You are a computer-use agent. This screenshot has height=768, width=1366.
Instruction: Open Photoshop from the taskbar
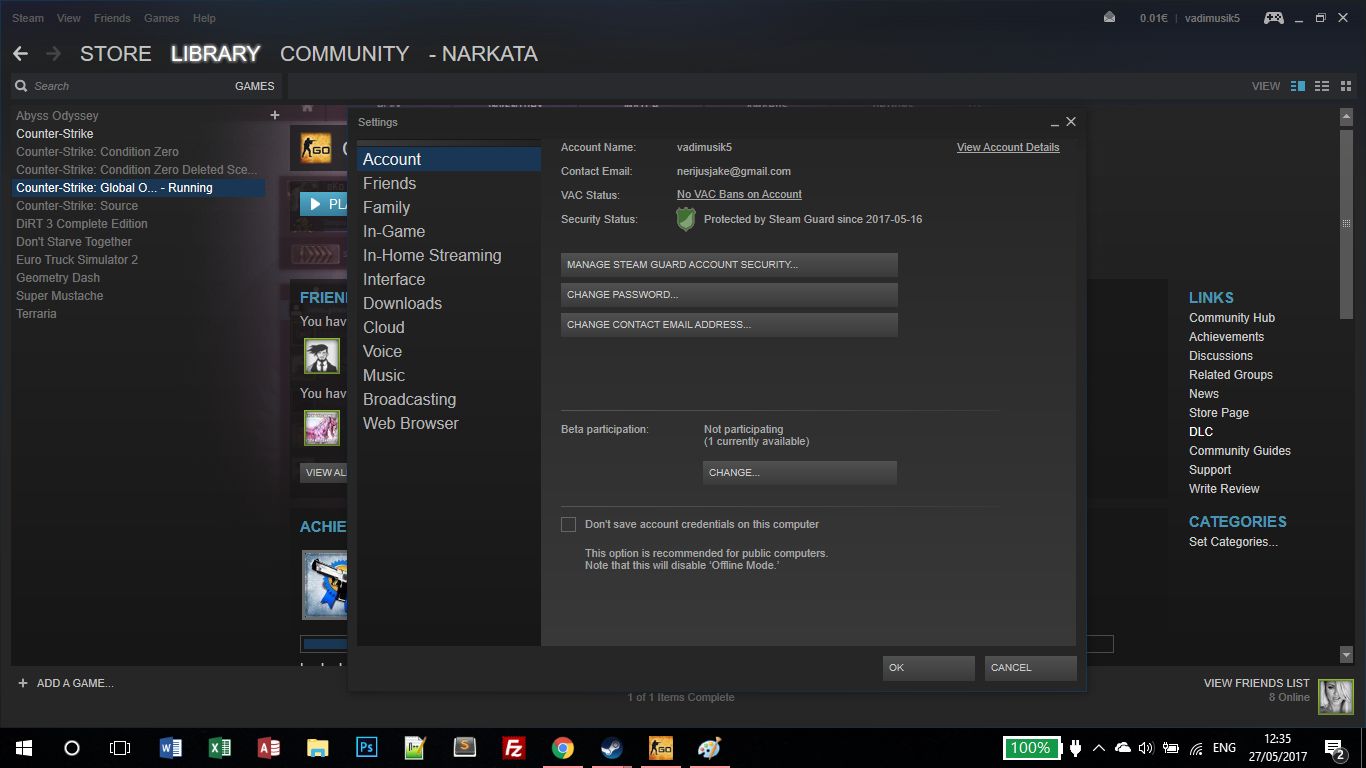click(366, 747)
